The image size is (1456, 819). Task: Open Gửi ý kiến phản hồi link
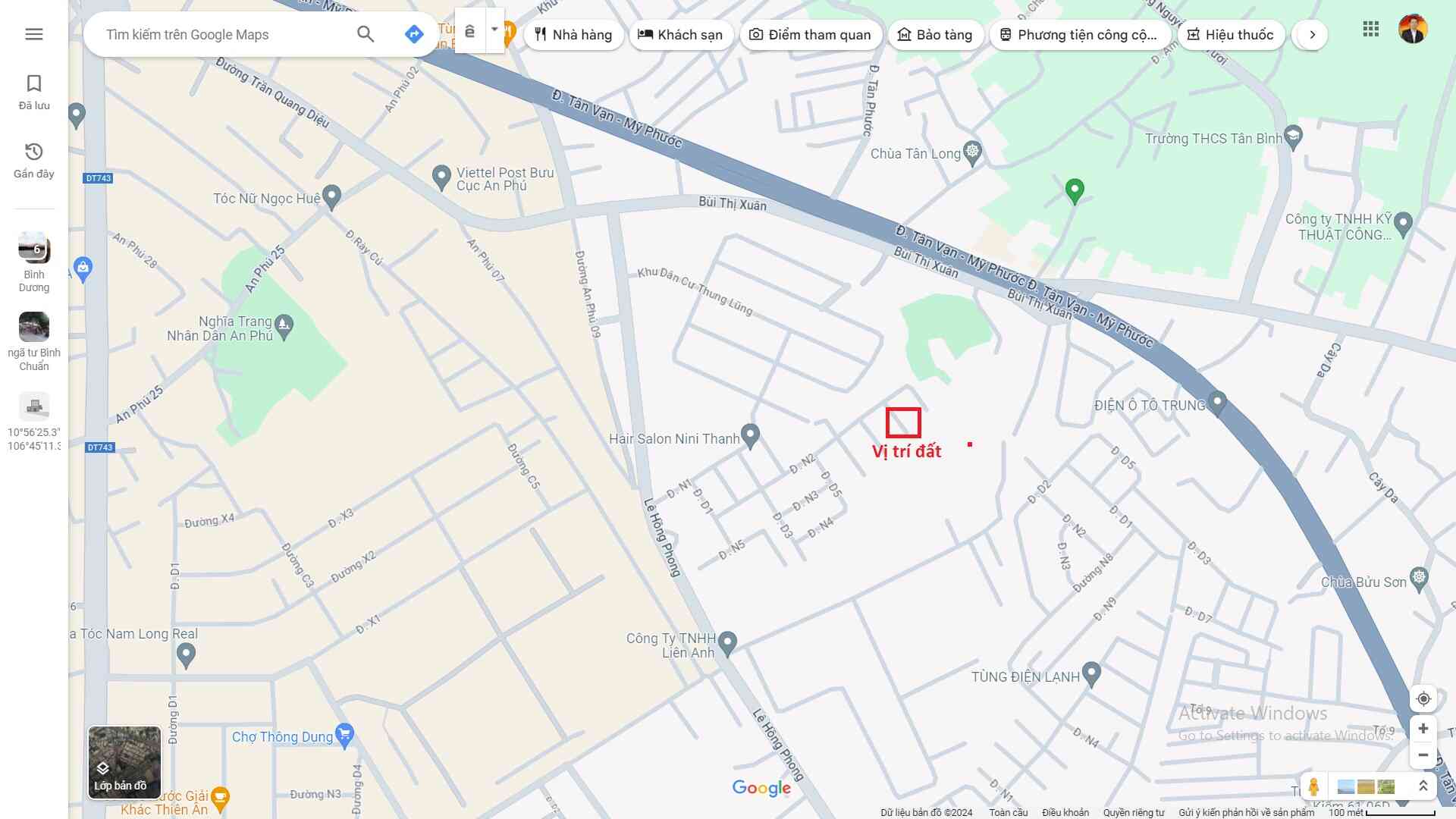(x=1246, y=812)
